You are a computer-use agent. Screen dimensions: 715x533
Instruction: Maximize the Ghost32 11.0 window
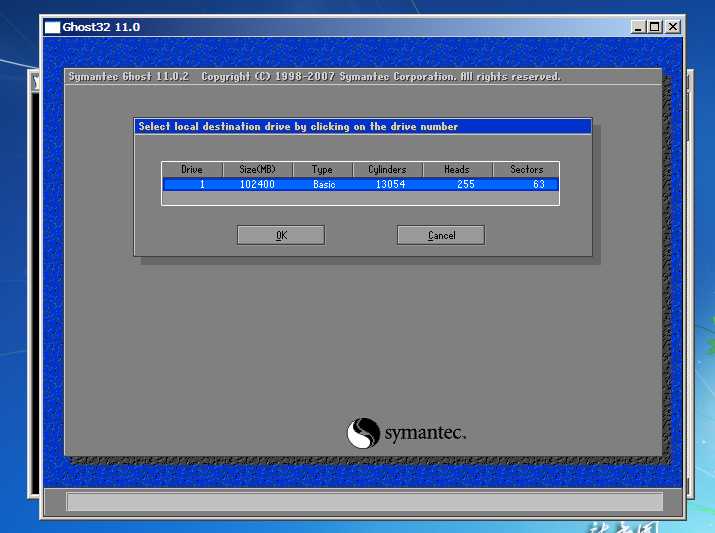[654, 27]
